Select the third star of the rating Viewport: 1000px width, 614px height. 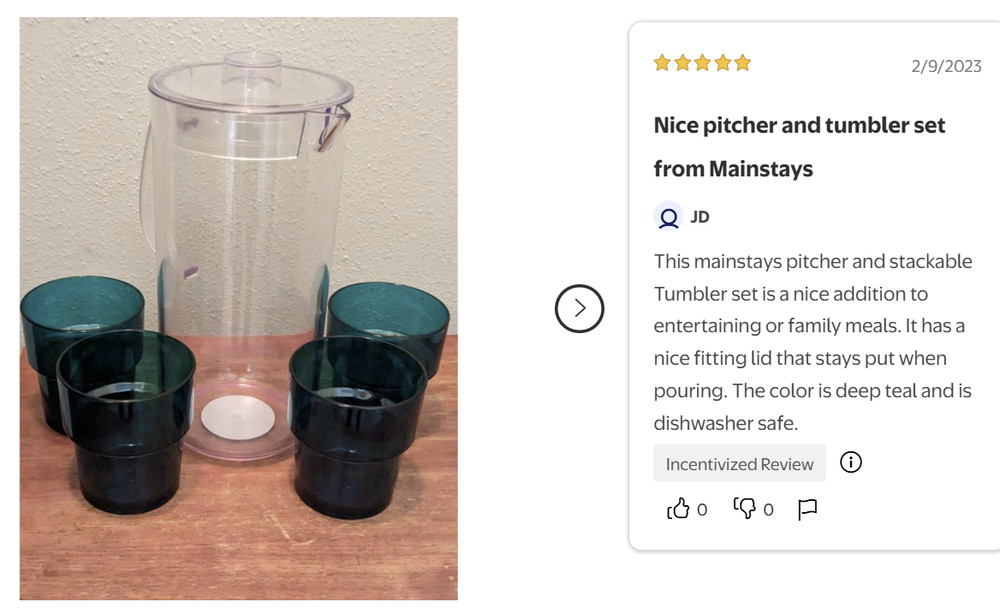(x=702, y=62)
